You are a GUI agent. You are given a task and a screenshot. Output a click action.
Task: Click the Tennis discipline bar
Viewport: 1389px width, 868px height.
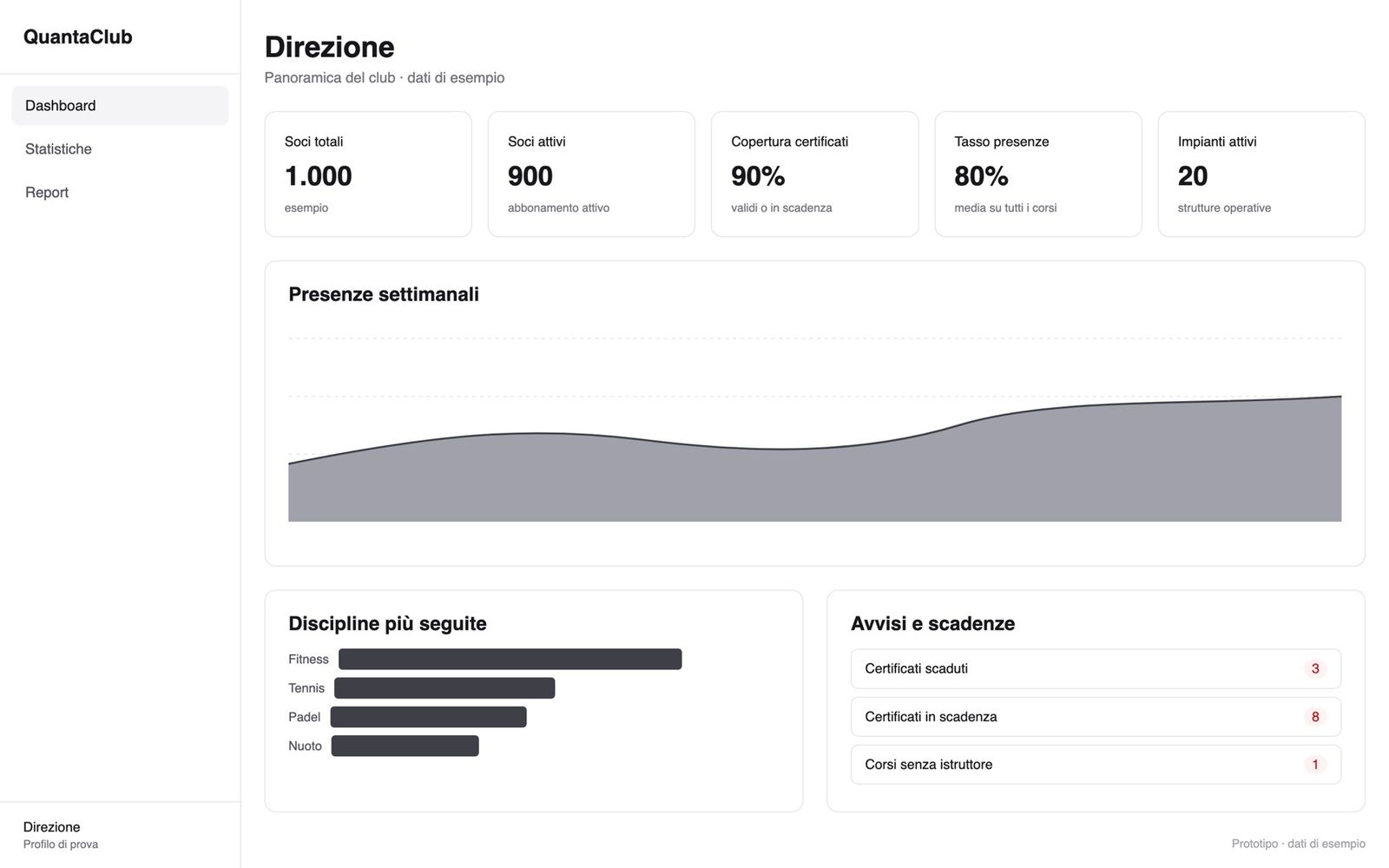point(444,688)
